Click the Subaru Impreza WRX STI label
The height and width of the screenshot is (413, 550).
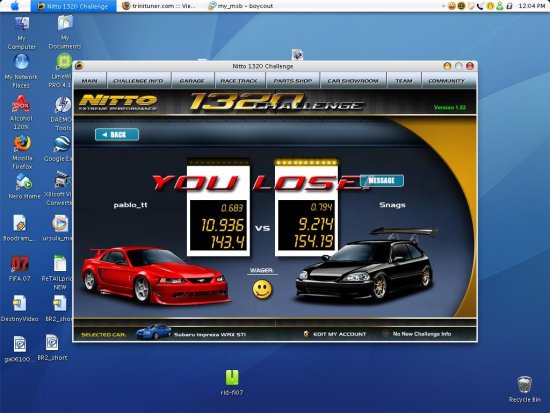pyautogui.click(x=210, y=335)
